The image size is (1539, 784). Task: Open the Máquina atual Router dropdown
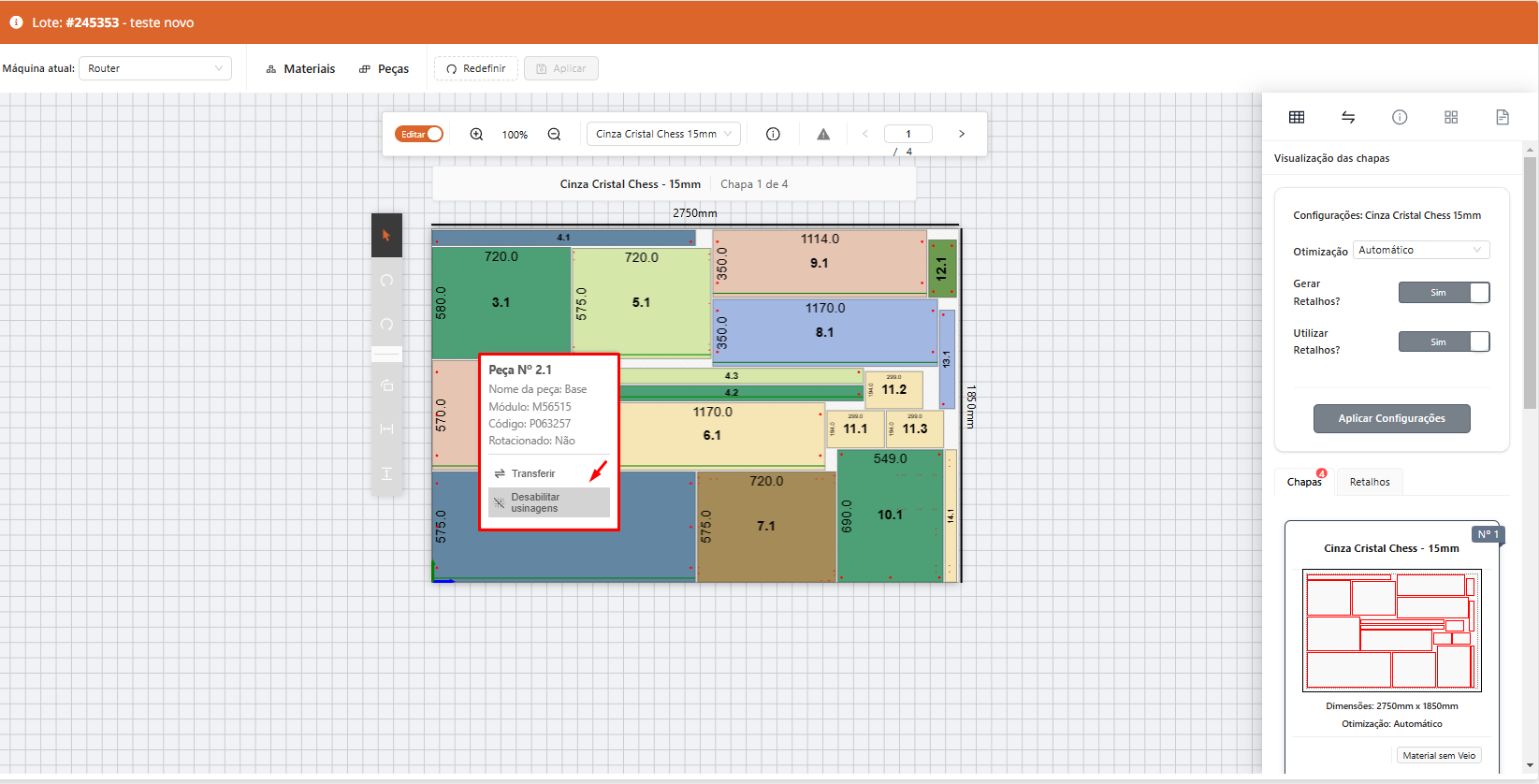coord(155,68)
